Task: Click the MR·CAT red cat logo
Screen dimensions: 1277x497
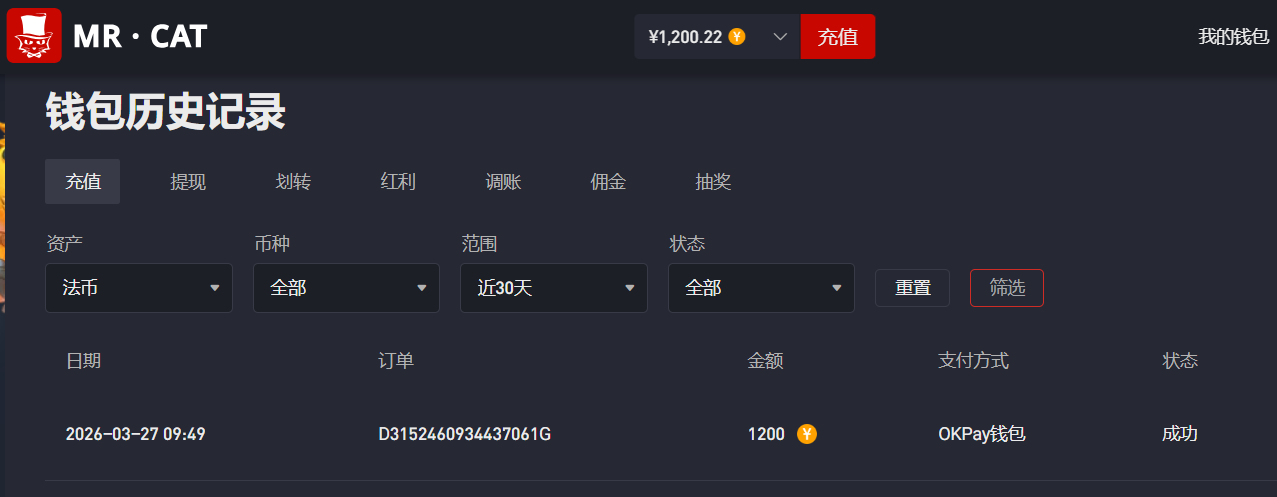Action: pyautogui.click(x=34, y=36)
